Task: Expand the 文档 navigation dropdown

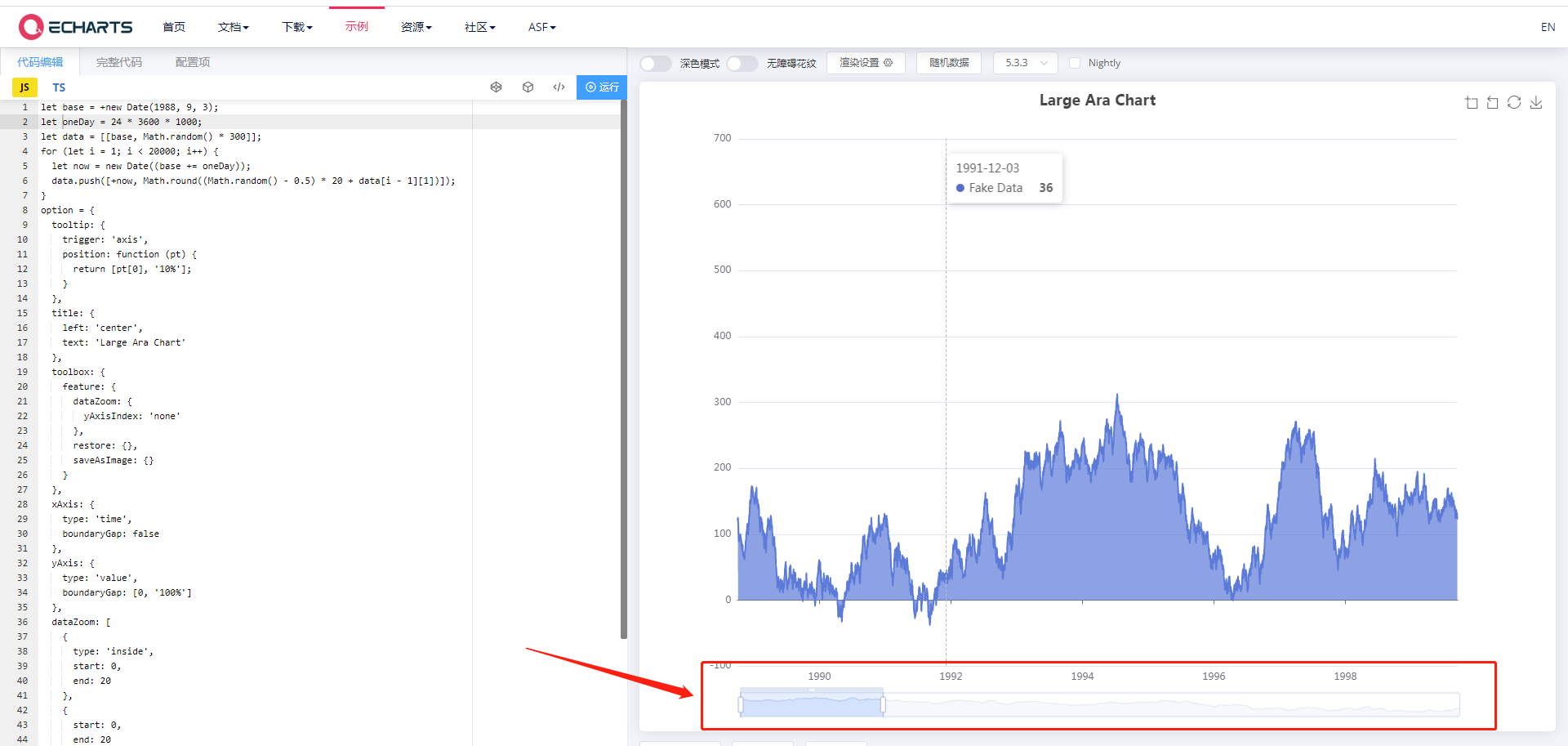Action: click(x=233, y=27)
